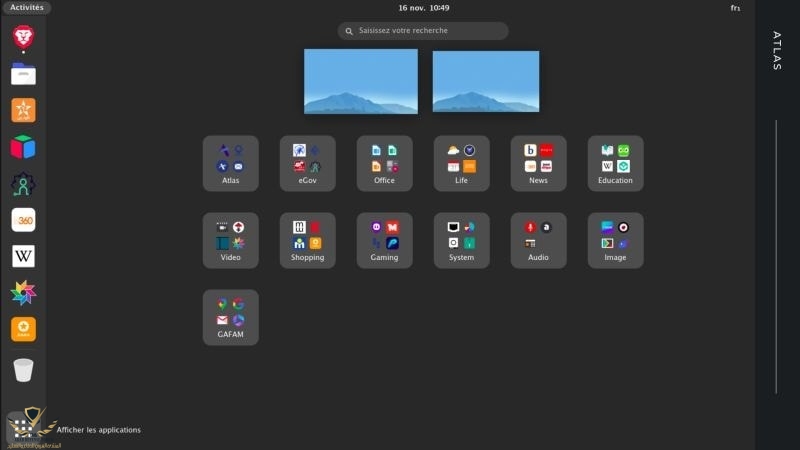This screenshot has height=450, width=800.
Task: Open the Atlas app folder
Action: 230,163
